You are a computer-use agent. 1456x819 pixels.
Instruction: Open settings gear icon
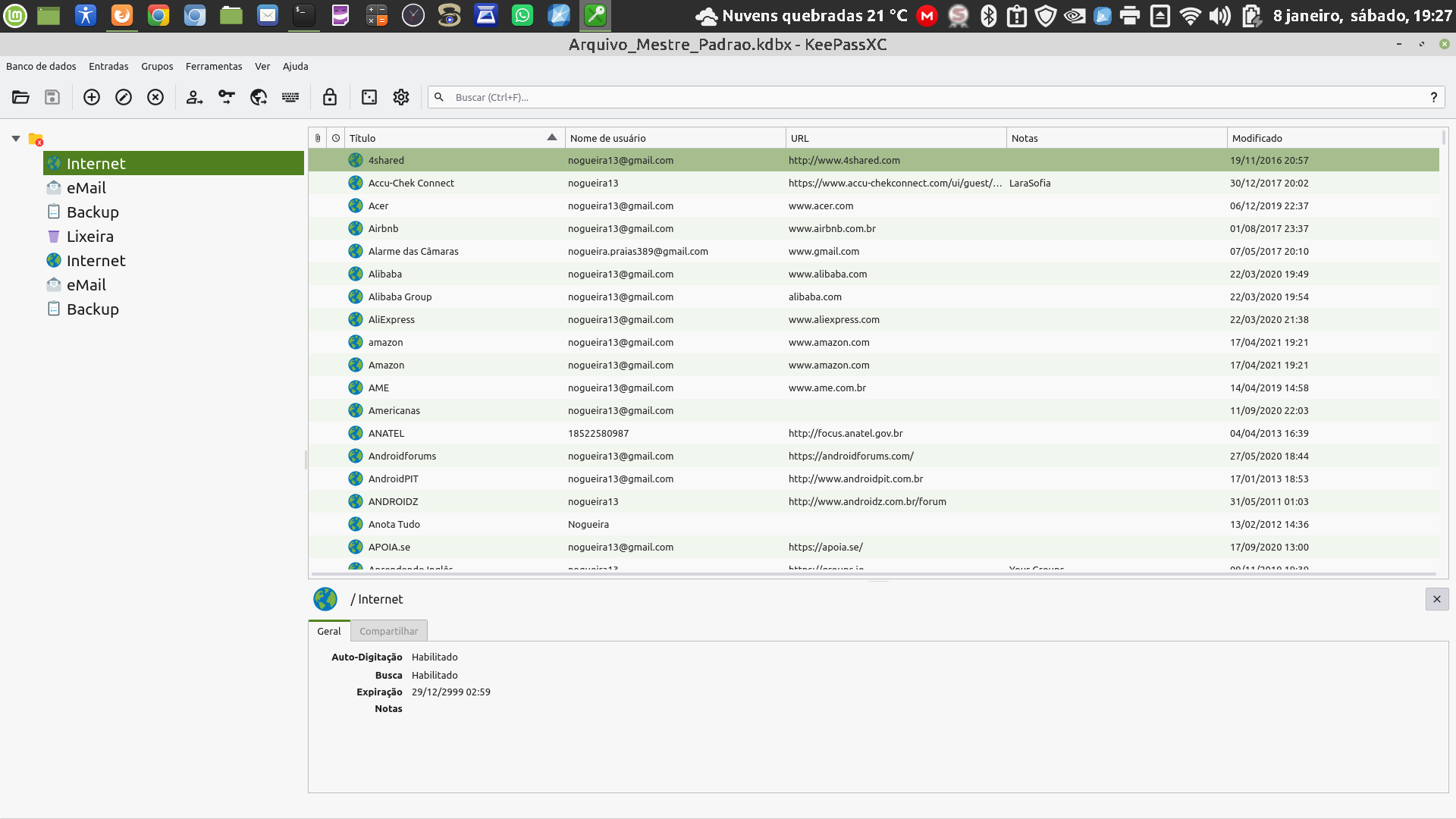tap(401, 97)
